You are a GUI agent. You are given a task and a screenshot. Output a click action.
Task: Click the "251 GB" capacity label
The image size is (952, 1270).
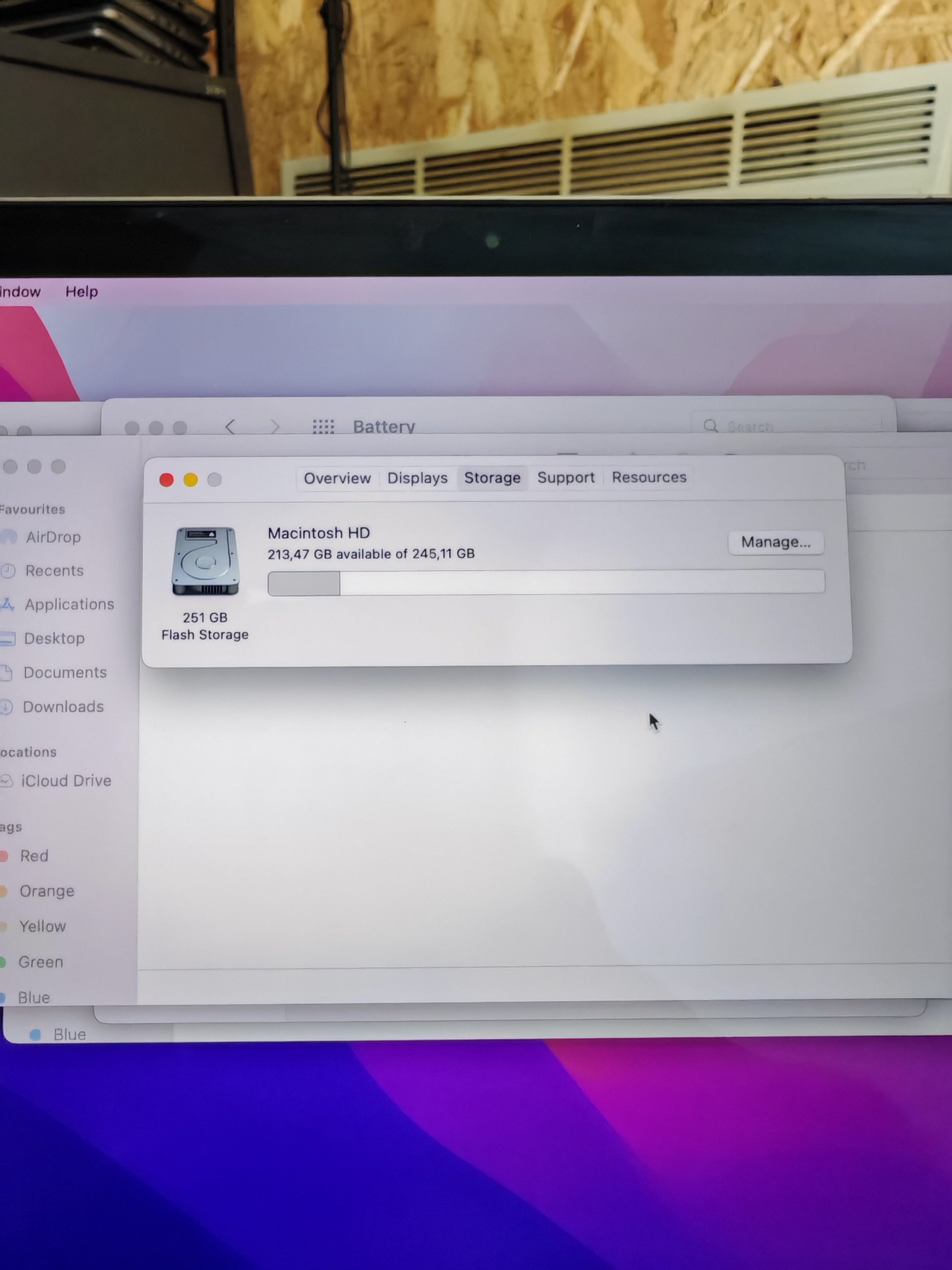click(x=205, y=618)
